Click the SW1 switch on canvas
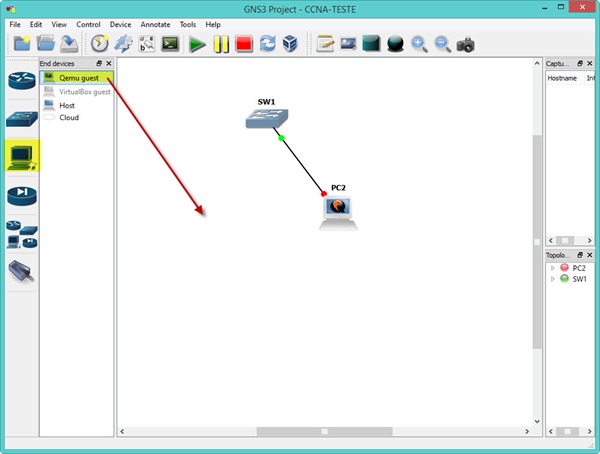 267,118
